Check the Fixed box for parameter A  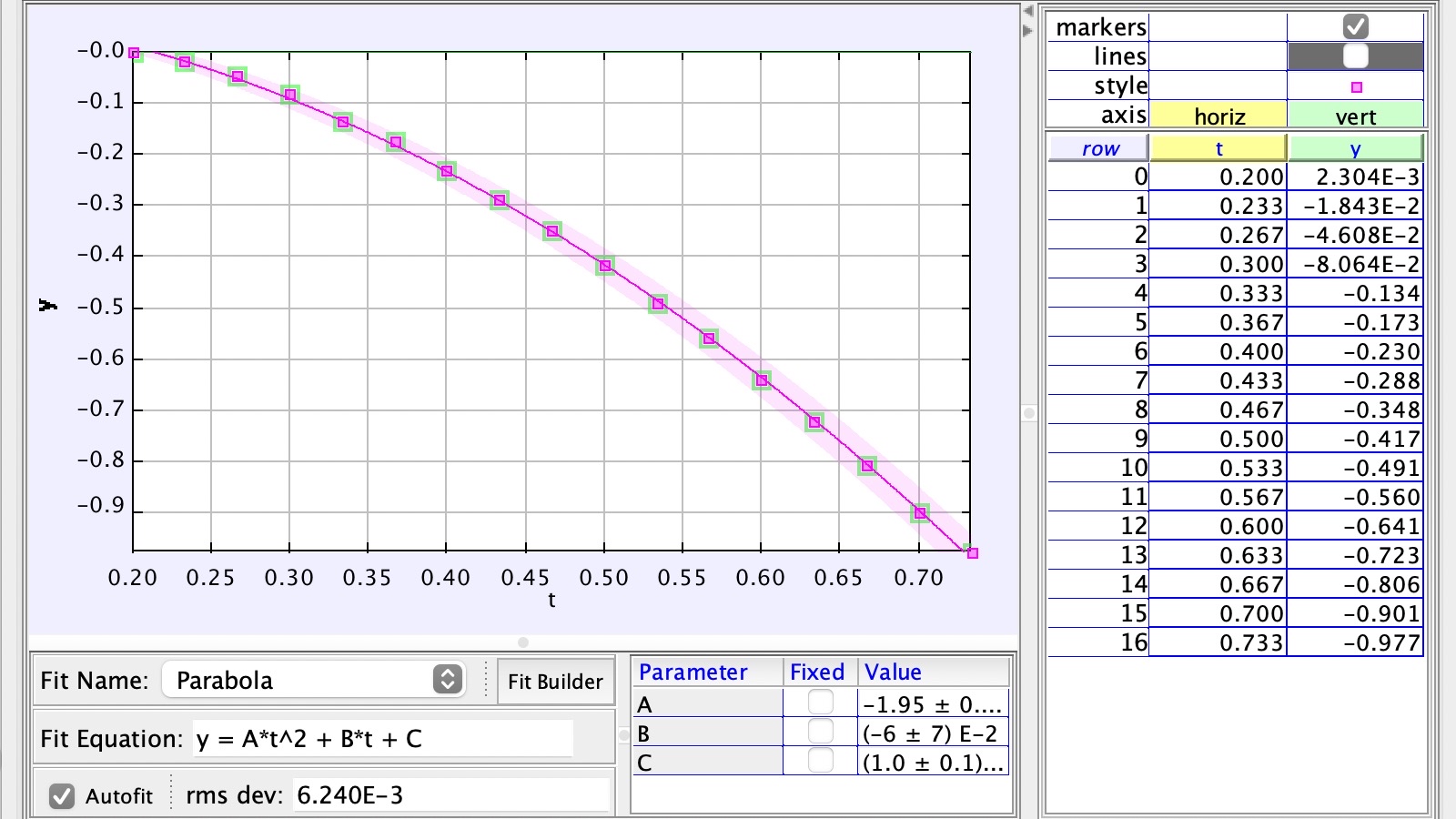pyautogui.click(x=820, y=703)
